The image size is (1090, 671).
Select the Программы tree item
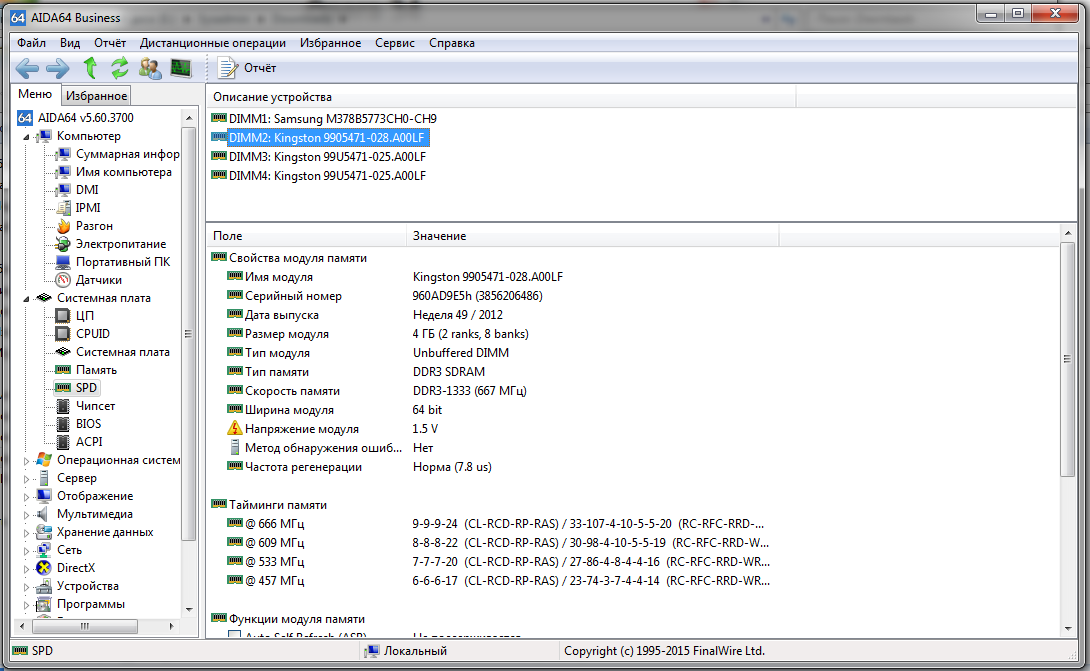[90, 604]
